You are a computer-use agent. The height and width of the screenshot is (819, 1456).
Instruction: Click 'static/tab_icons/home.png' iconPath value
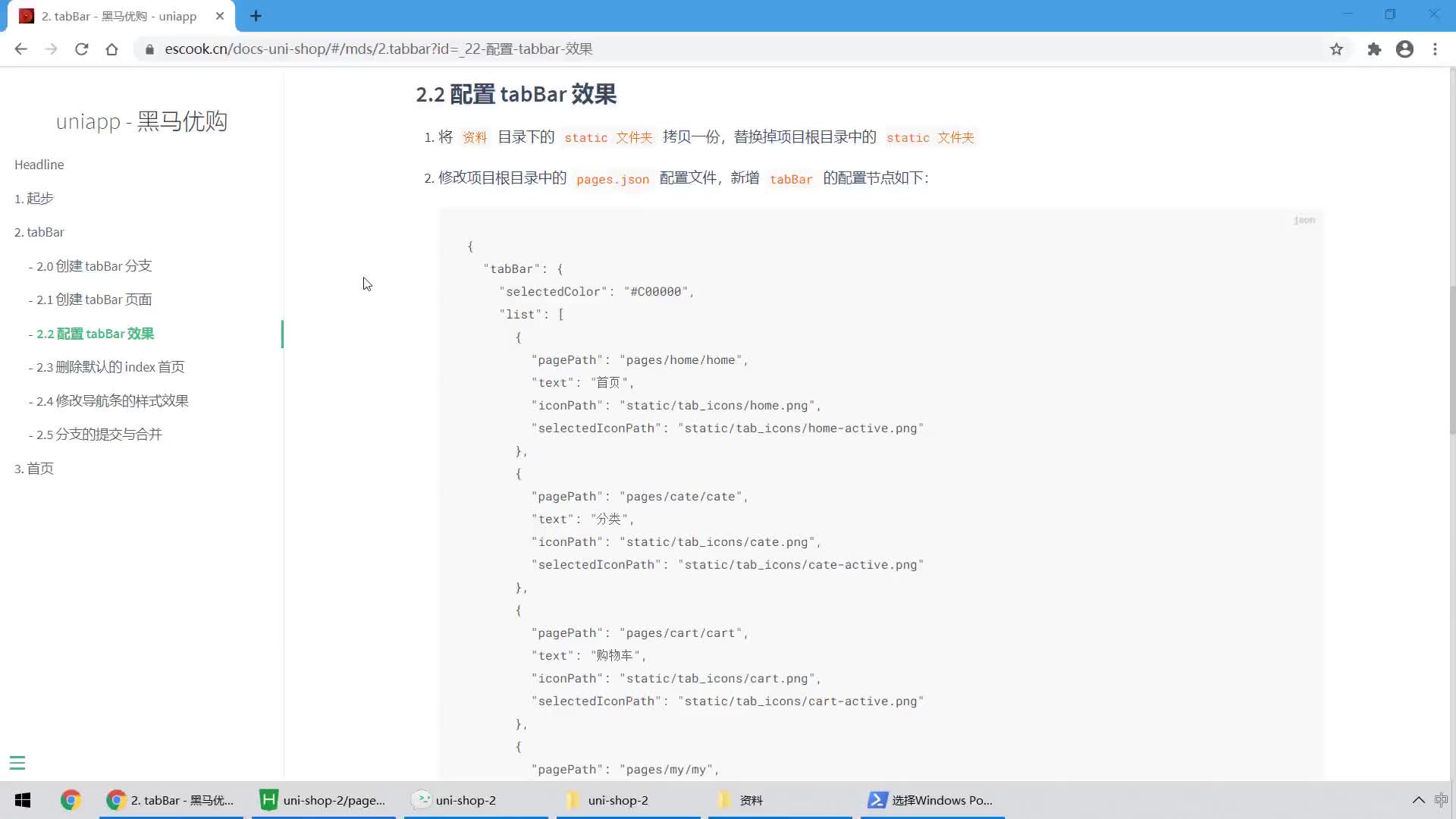tap(717, 406)
